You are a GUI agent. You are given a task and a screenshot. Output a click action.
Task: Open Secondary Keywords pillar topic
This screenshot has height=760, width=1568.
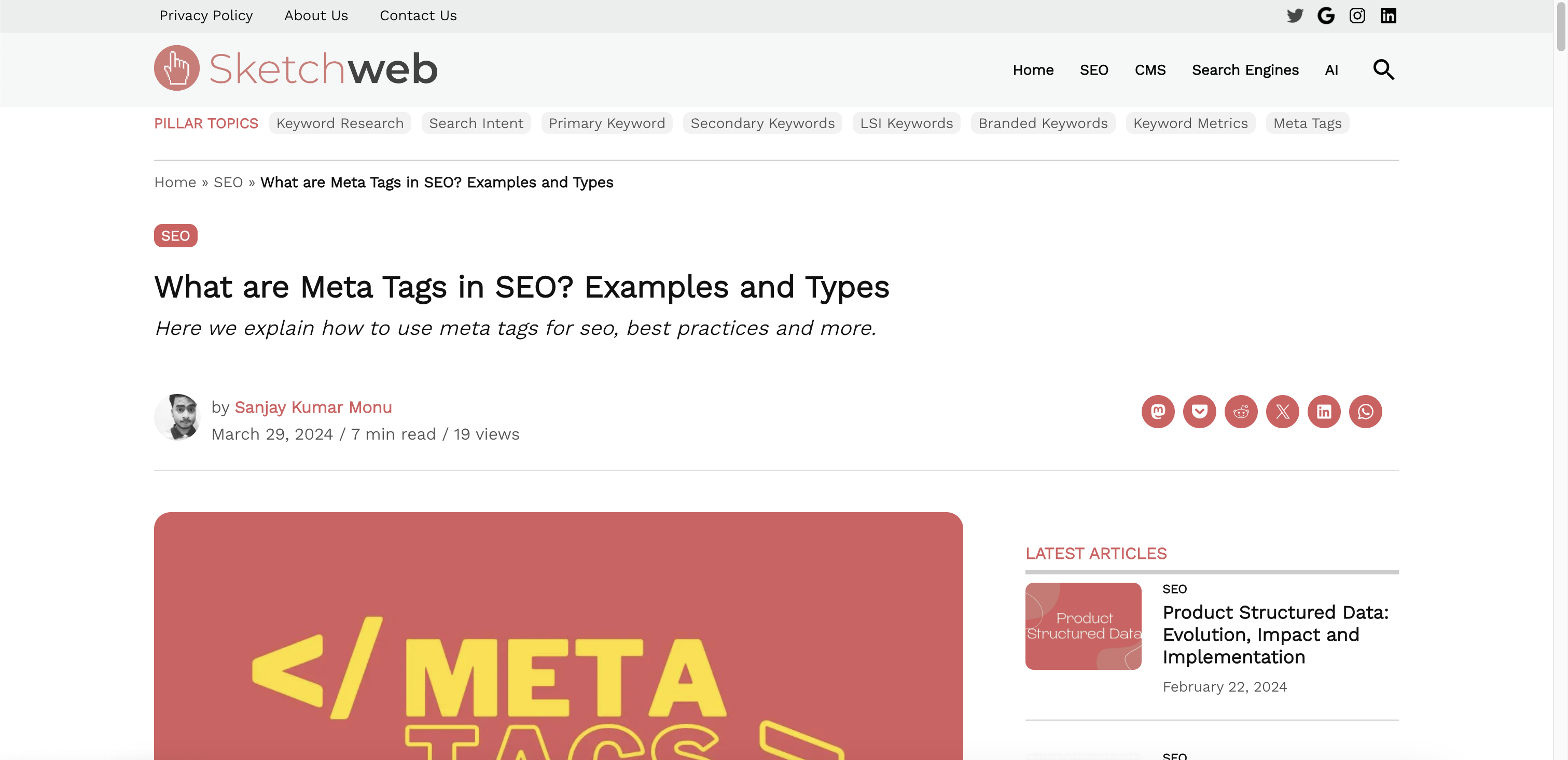click(762, 123)
